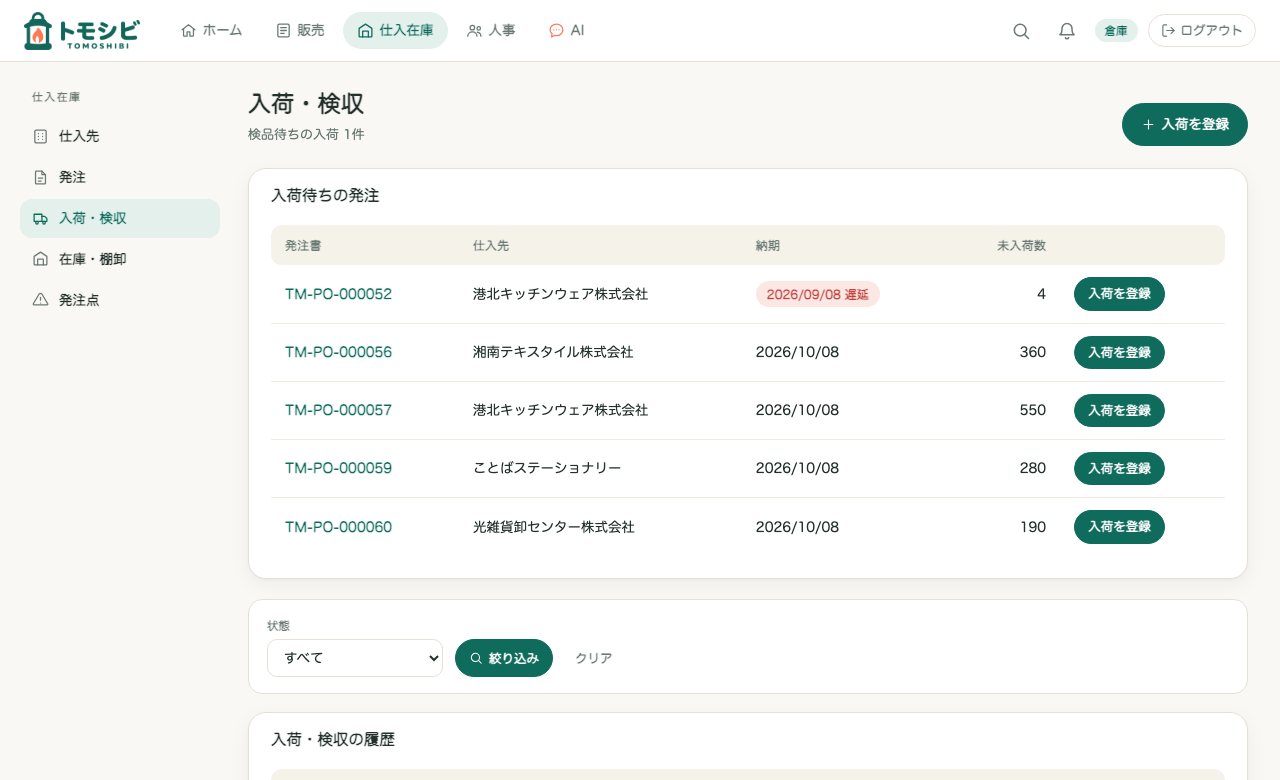Click the ホーム house icon
1280x780 pixels.
pyautogui.click(x=188, y=31)
